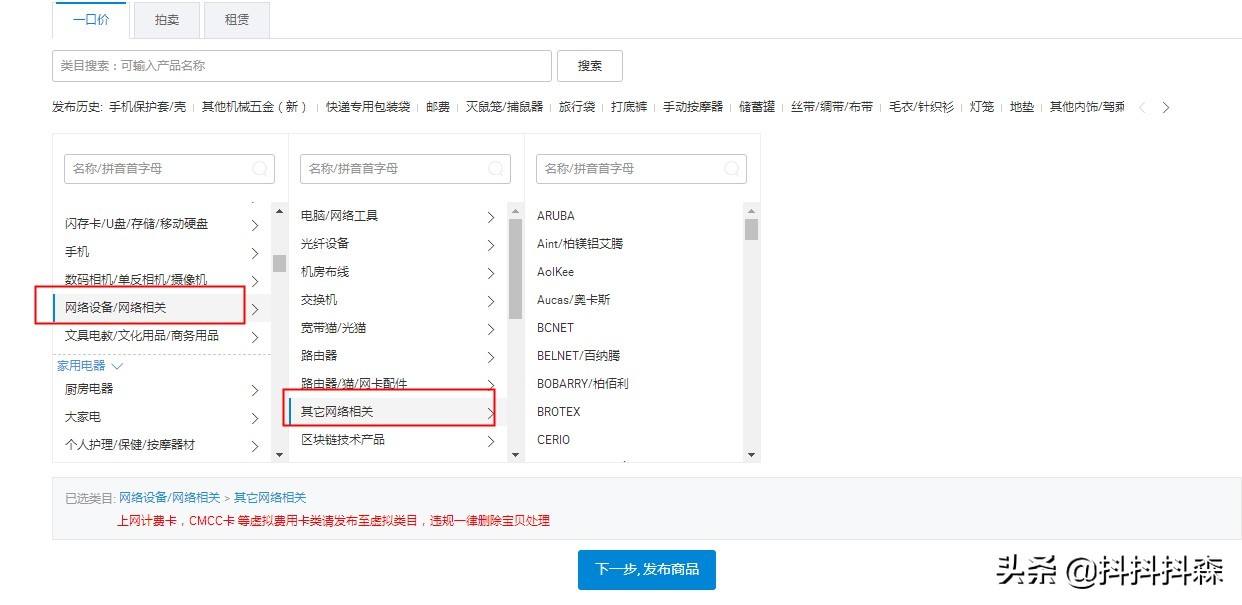This screenshot has width=1242, height=605.
Task: Choose brand BCNET
Action: click(555, 328)
